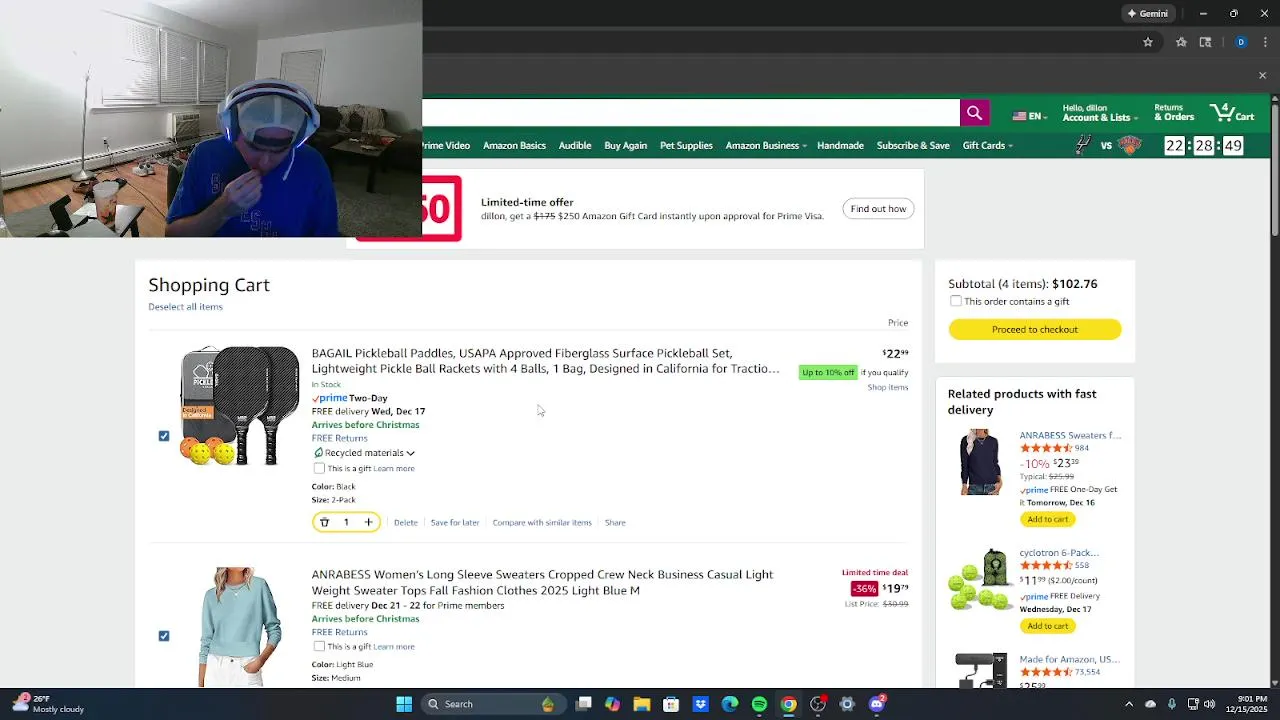Open the pickleball paddles product thumbnail
The image size is (1280, 720).
pos(240,406)
